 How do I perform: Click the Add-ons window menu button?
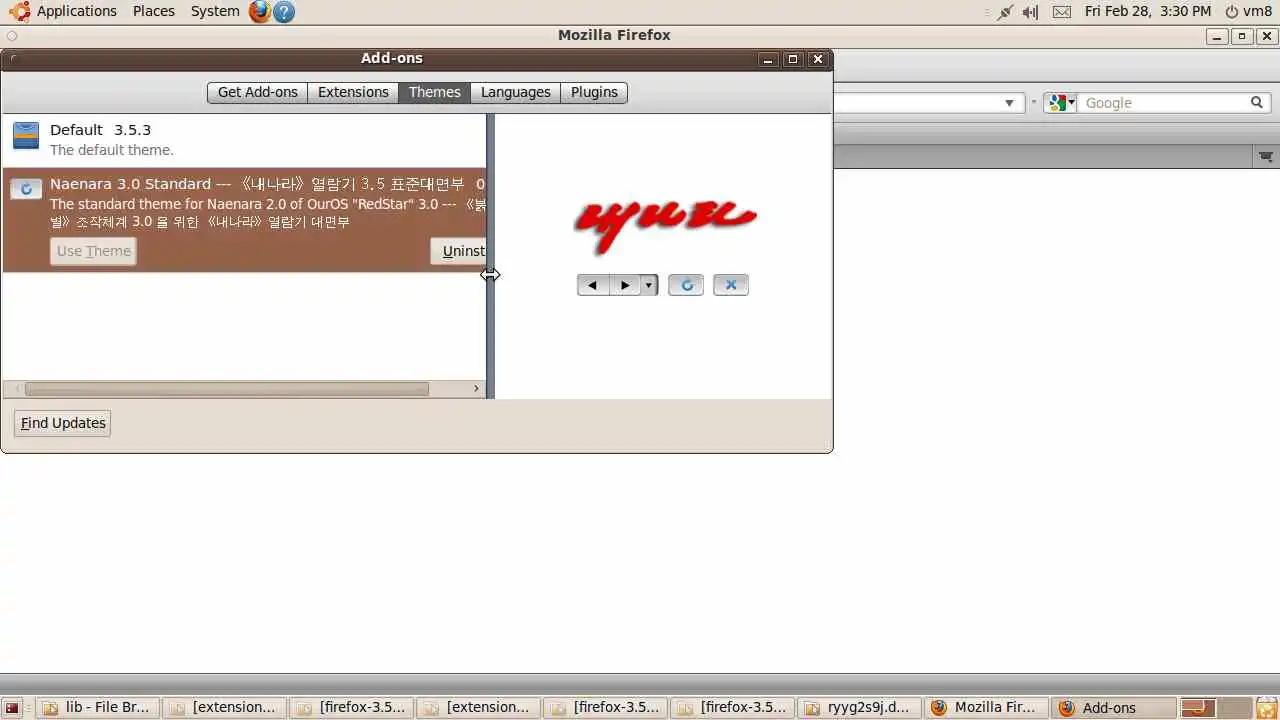tap(13, 59)
